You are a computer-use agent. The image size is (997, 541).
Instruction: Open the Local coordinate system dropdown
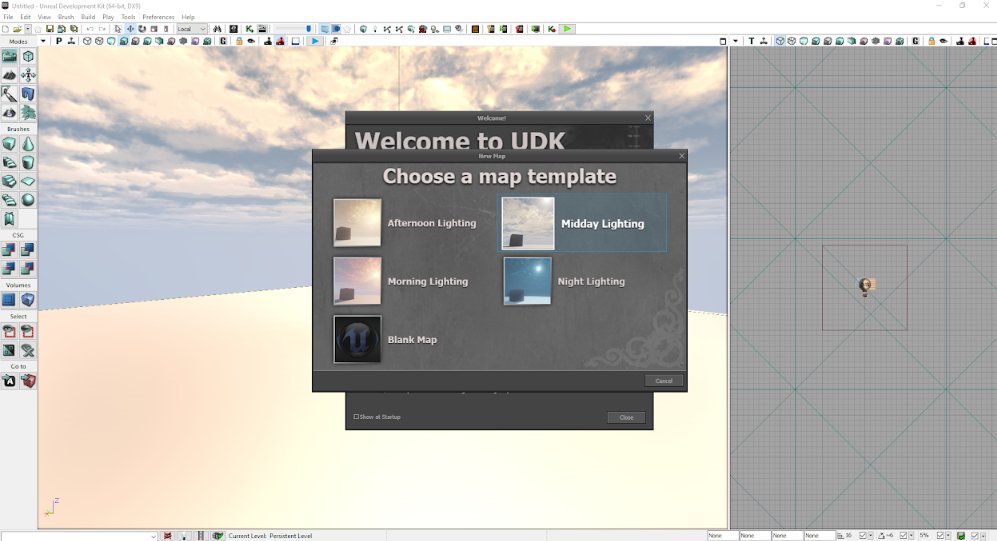191,29
